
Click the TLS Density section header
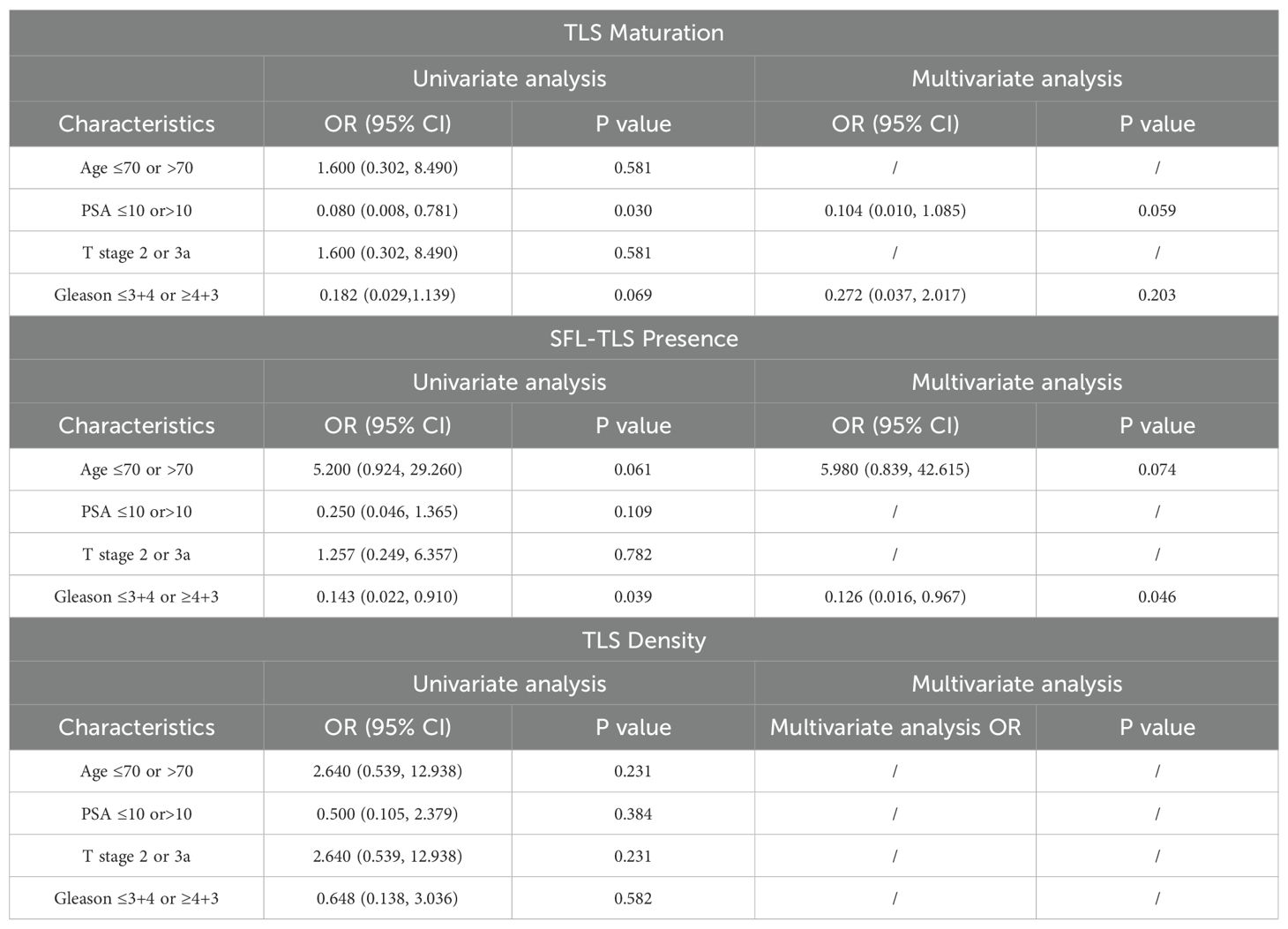(643, 640)
